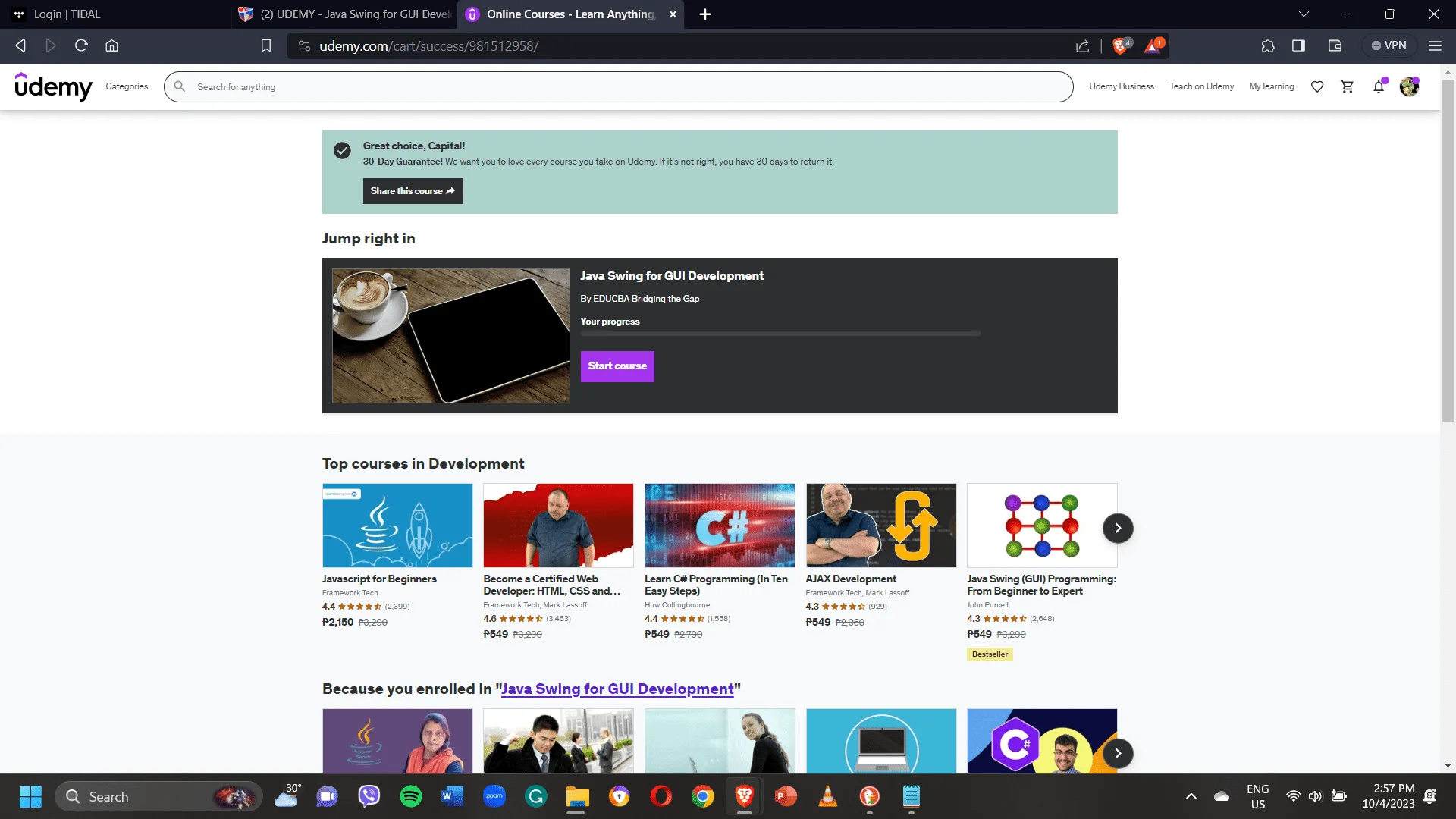Switch to the UDEMY Java Swing tab
1456x819 pixels.
tap(344, 14)
